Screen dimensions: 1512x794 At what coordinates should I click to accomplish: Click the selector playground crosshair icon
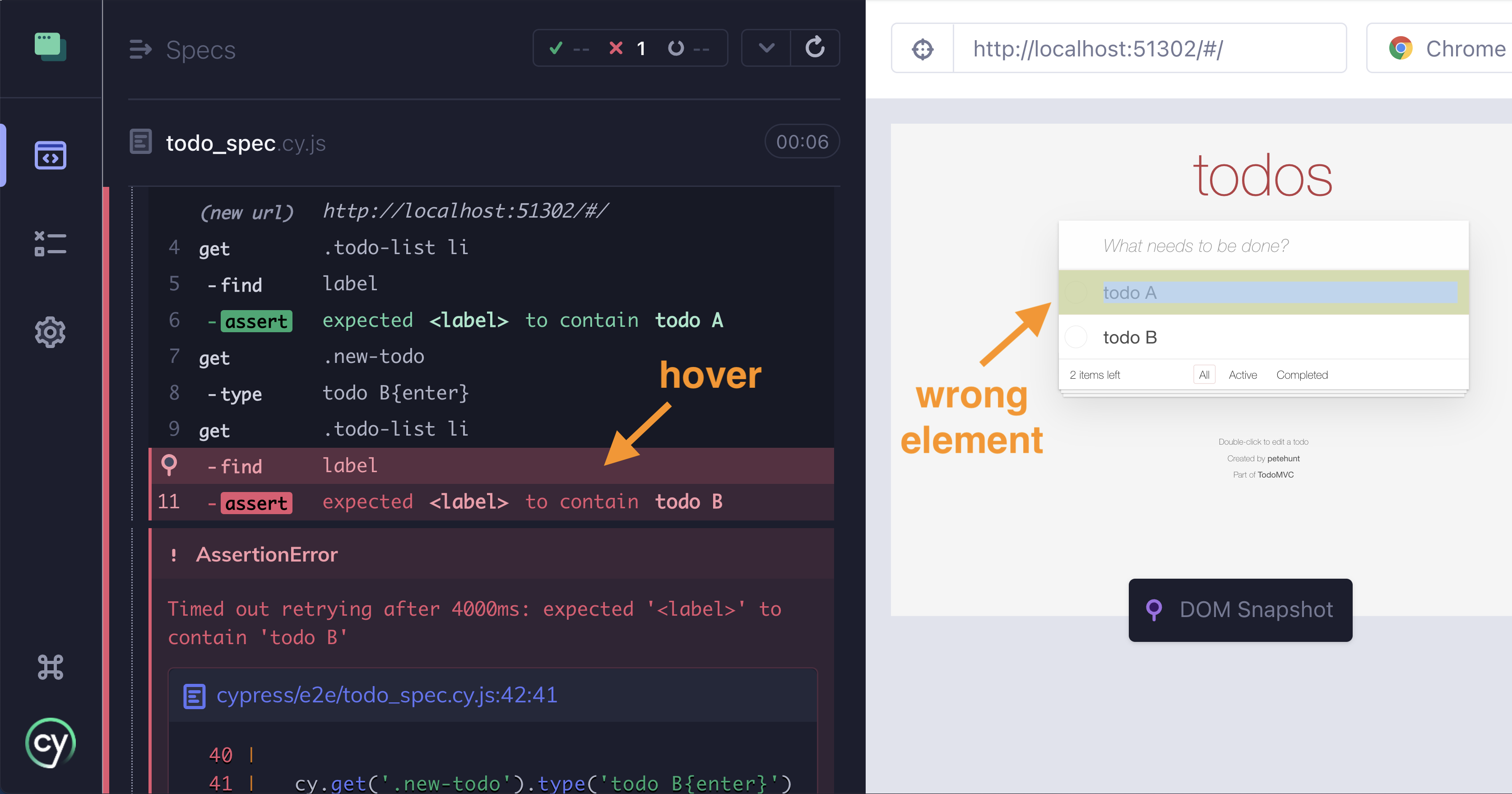pos(923,49)
